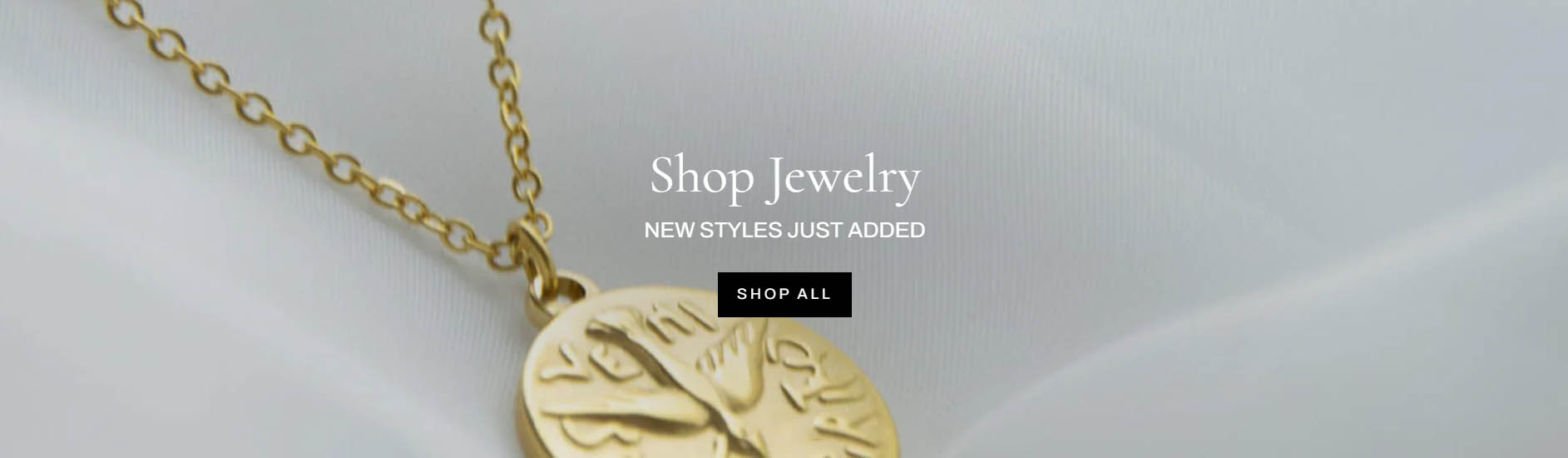Viewport: 1568px width, 458px height.
Task: Click the word ALL inside the black button
Action: point(814,294)
